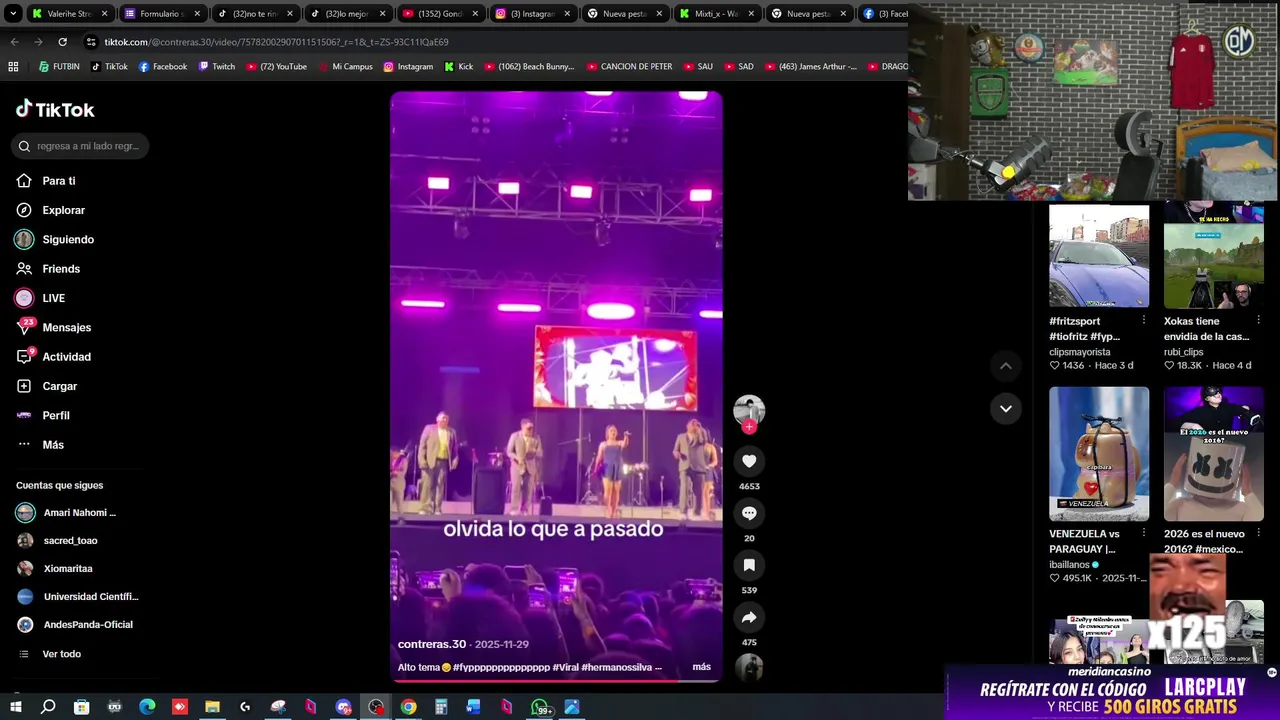This screenshot has width=1280, height=720.
Task: Share the video with arrow icon
Action: tap(749, 617)
